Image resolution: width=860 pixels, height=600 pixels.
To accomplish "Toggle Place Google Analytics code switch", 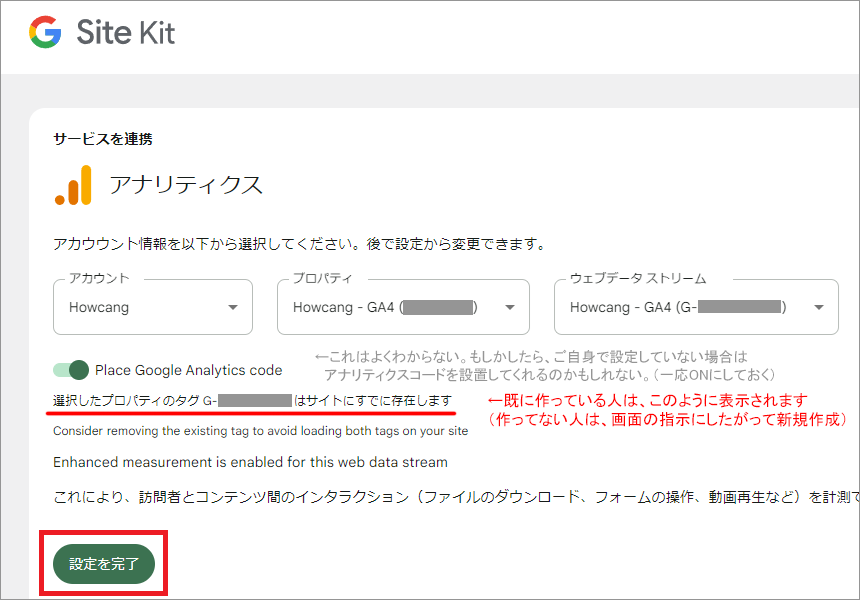I will tap(71, 370).
